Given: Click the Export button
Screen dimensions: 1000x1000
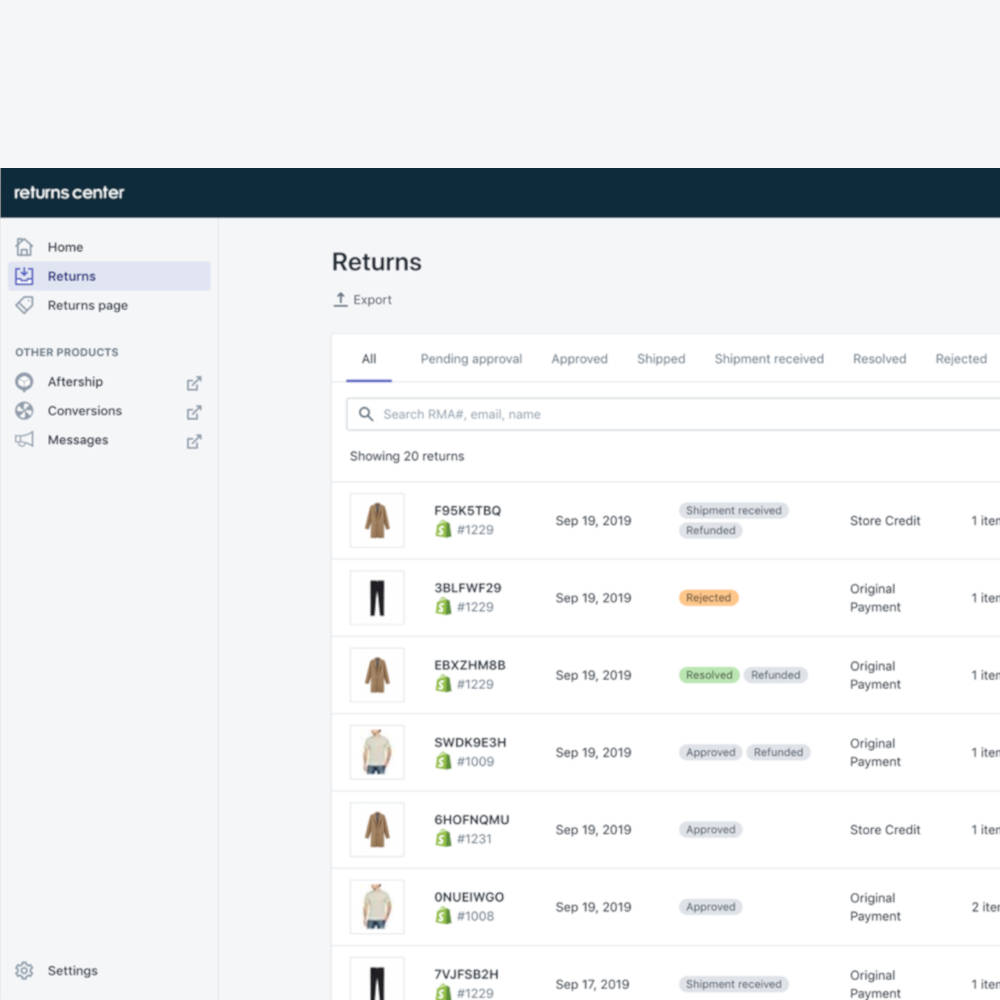Looking at the screenshot, I should (x=362, y=300).
